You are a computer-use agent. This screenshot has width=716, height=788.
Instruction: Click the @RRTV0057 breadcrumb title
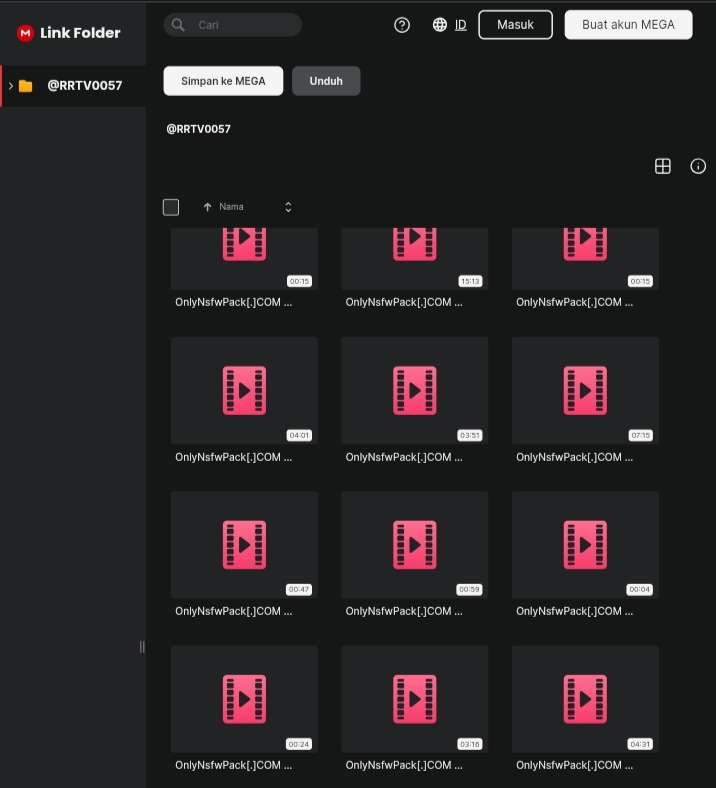[198, 129]
